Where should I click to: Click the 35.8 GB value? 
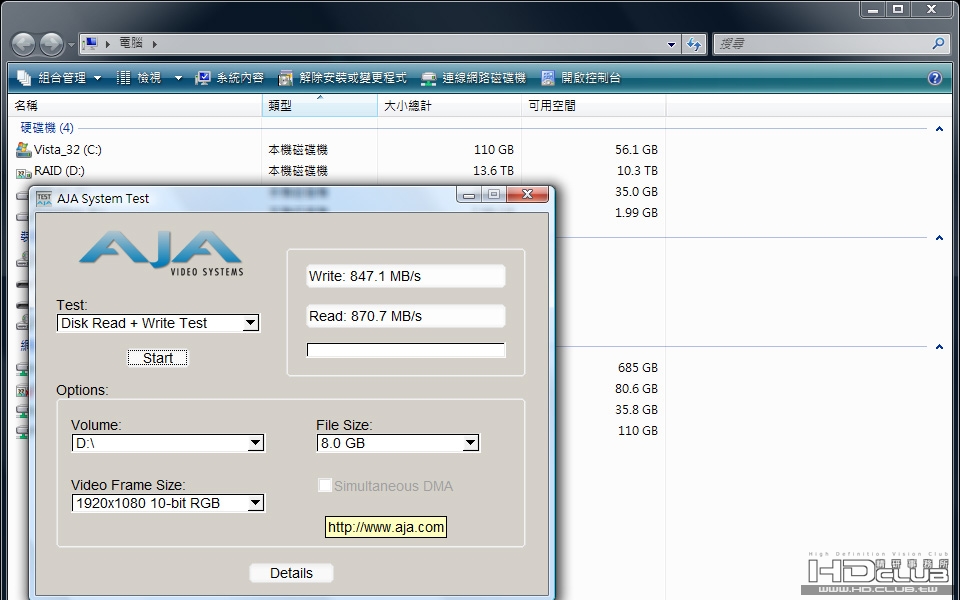(x=636, y=410)
